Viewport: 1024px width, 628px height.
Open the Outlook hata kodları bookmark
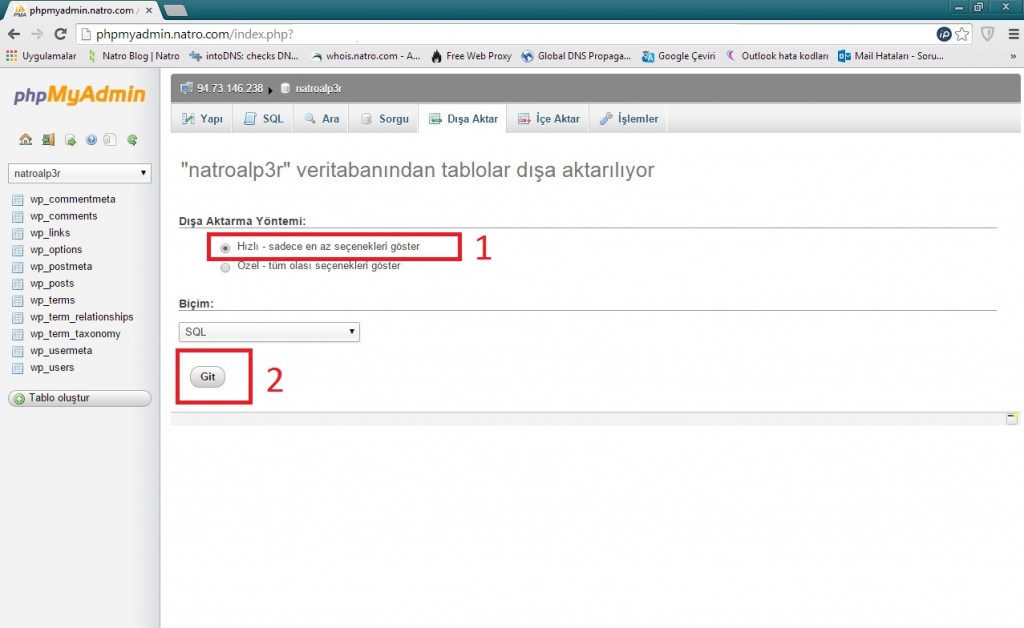click(x=776, y=56)
